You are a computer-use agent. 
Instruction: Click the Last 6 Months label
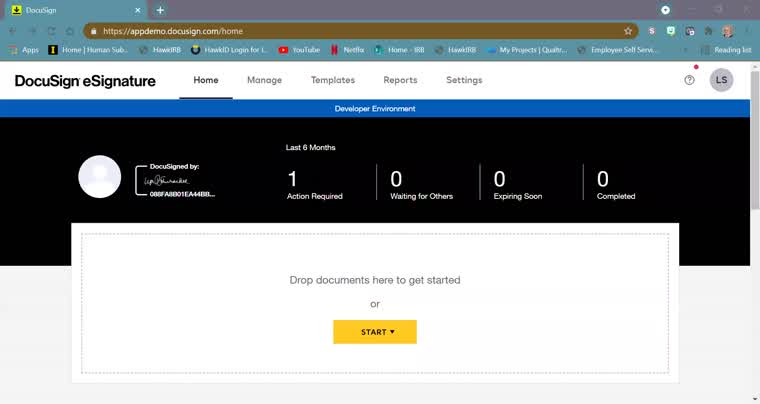311,147
